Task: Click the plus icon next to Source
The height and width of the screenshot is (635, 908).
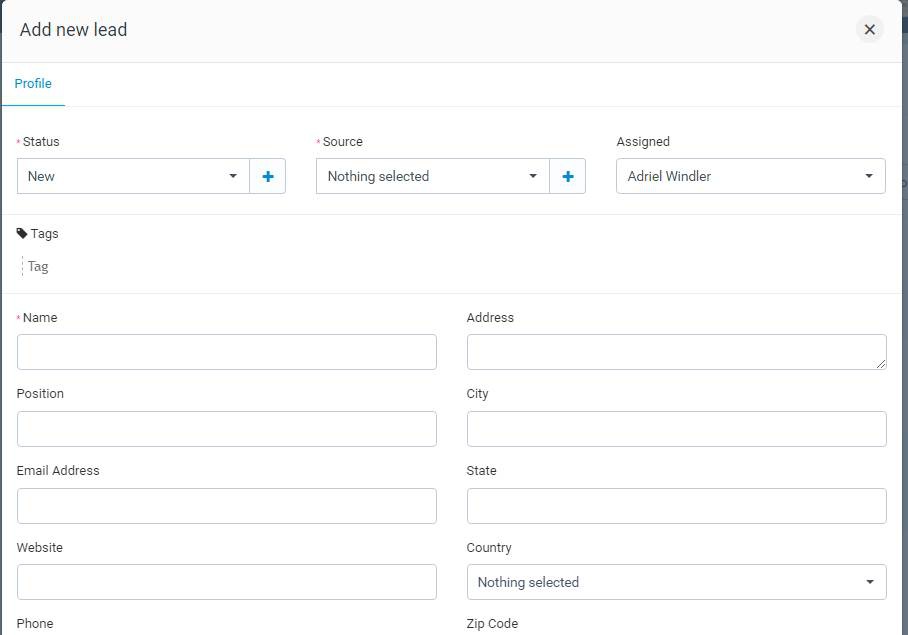Action: [x=567, y=176]
